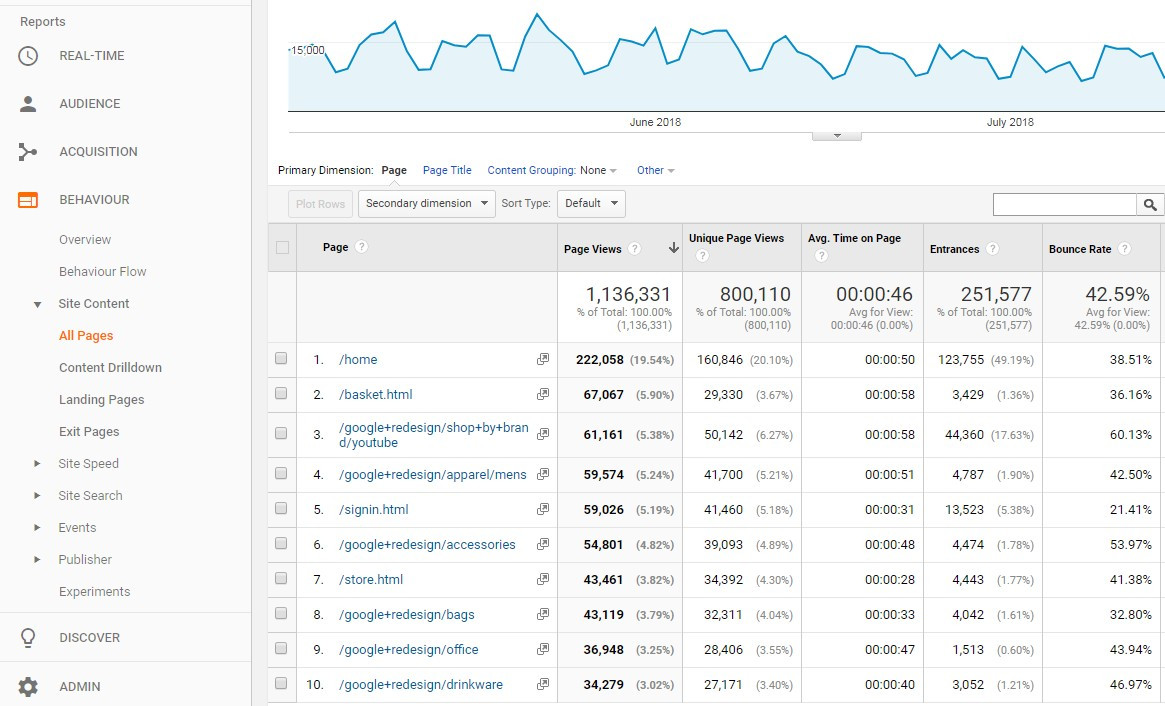Screen dimensions: 1165x706
Task: Open office page external link icon
Action: (x=543, y=649)
